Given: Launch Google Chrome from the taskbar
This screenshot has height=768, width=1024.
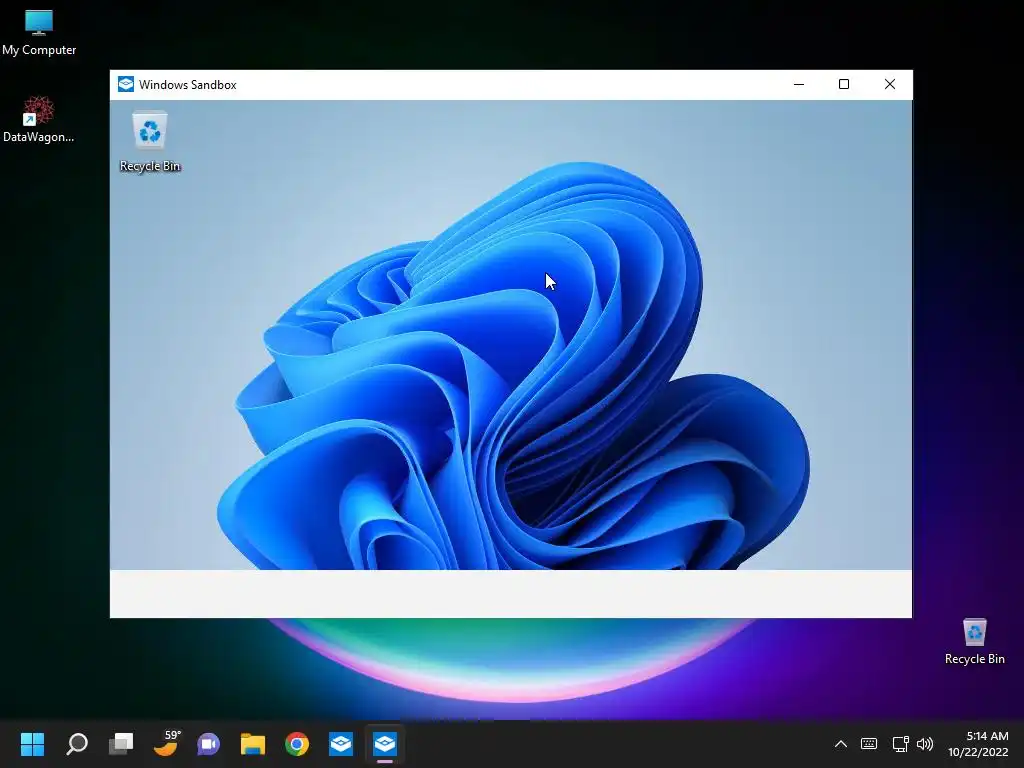Looking at the screenshot, I should click(297, 744).
